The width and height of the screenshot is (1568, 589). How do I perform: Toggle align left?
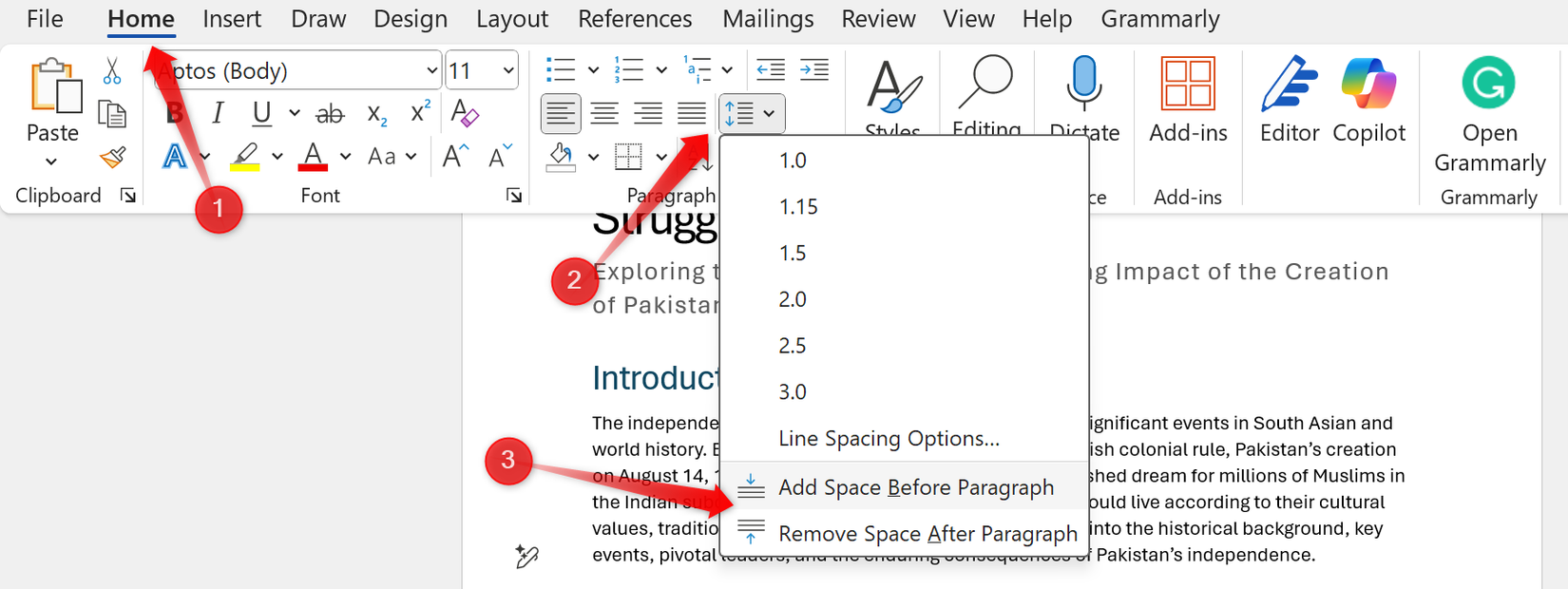pyautogui.click(x=561, y=114)
